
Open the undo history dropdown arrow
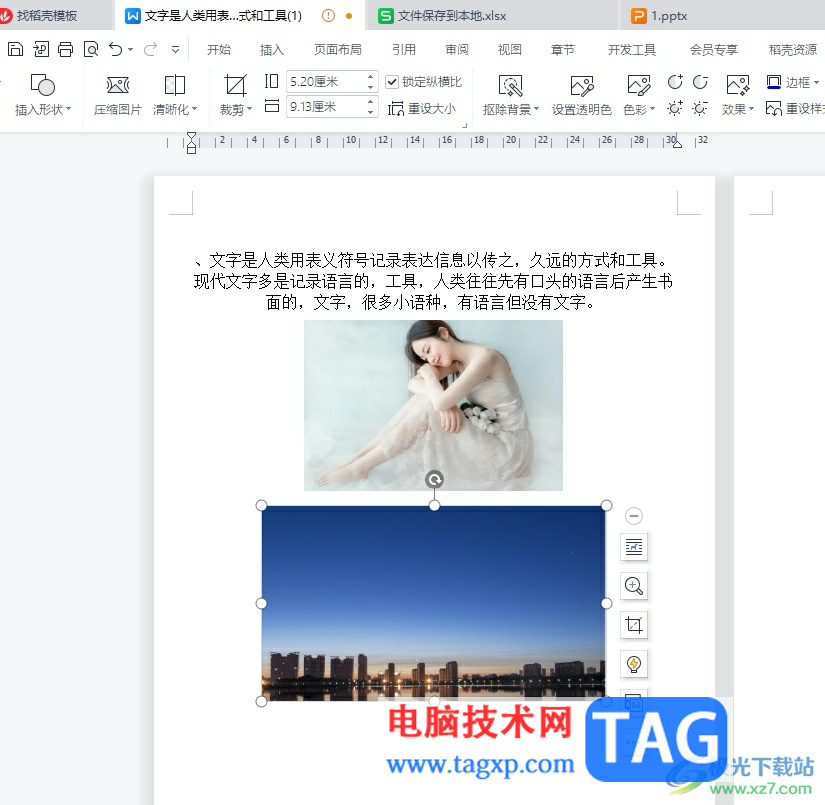pos(130,50)
